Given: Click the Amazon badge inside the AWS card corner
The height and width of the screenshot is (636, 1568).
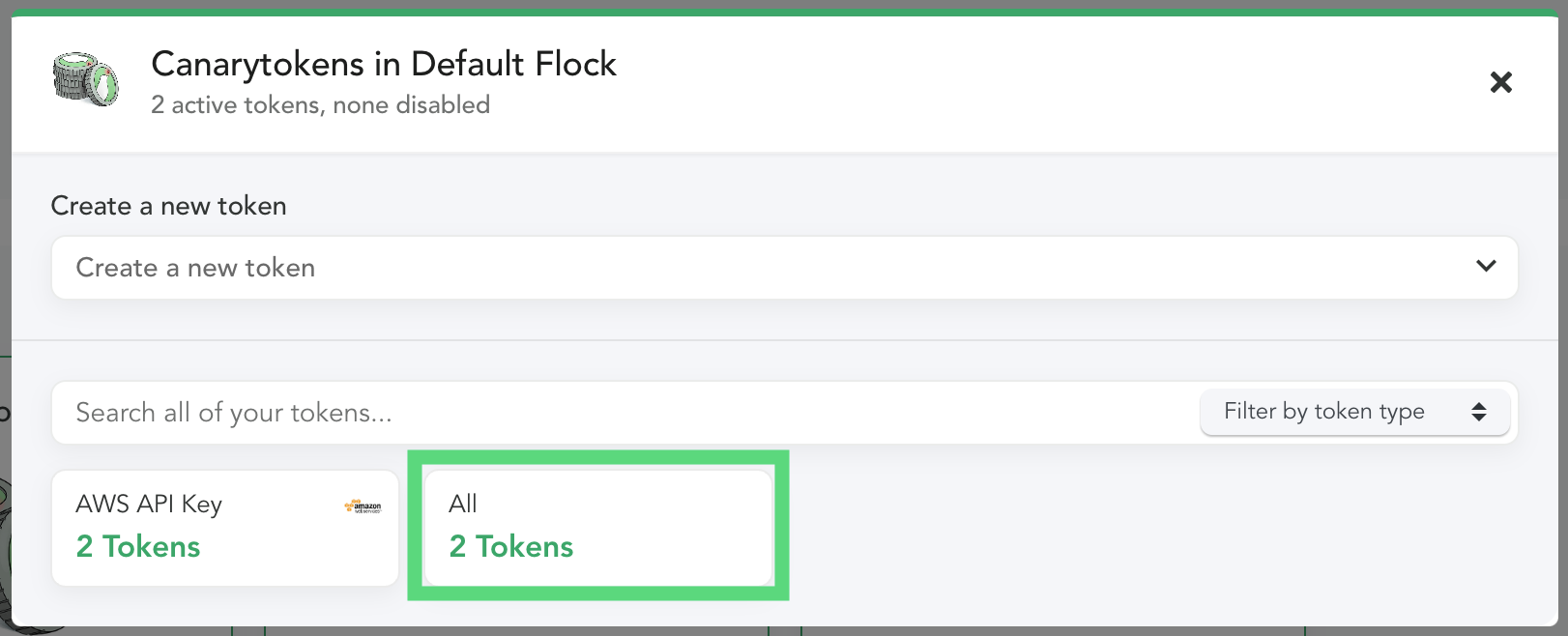Looking at the screenshot, I should [363, 505].
